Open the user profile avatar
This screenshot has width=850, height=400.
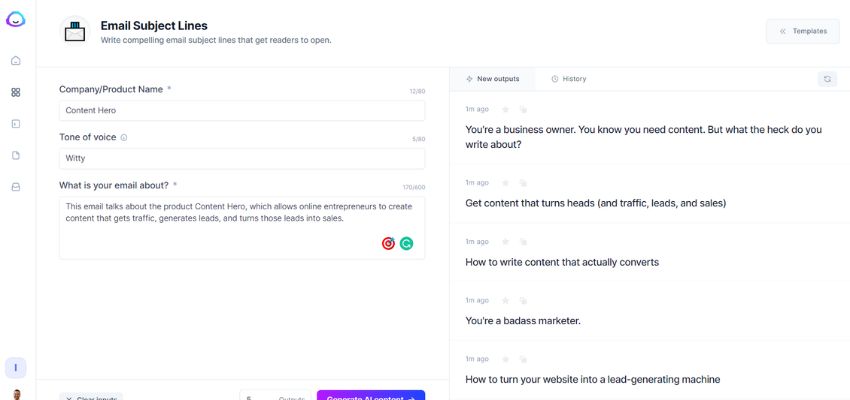pos(16,395)
